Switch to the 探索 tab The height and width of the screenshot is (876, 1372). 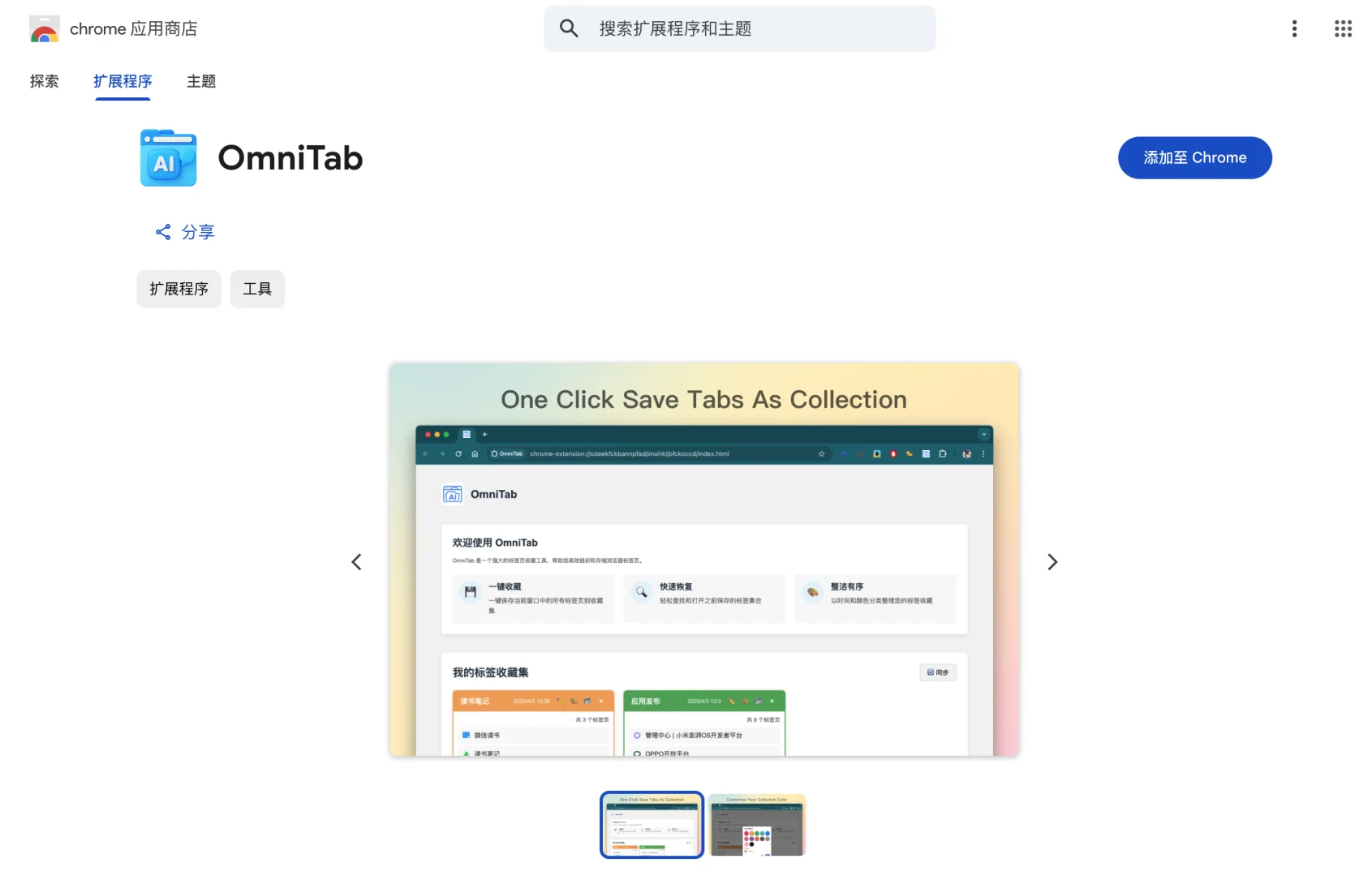45,81
